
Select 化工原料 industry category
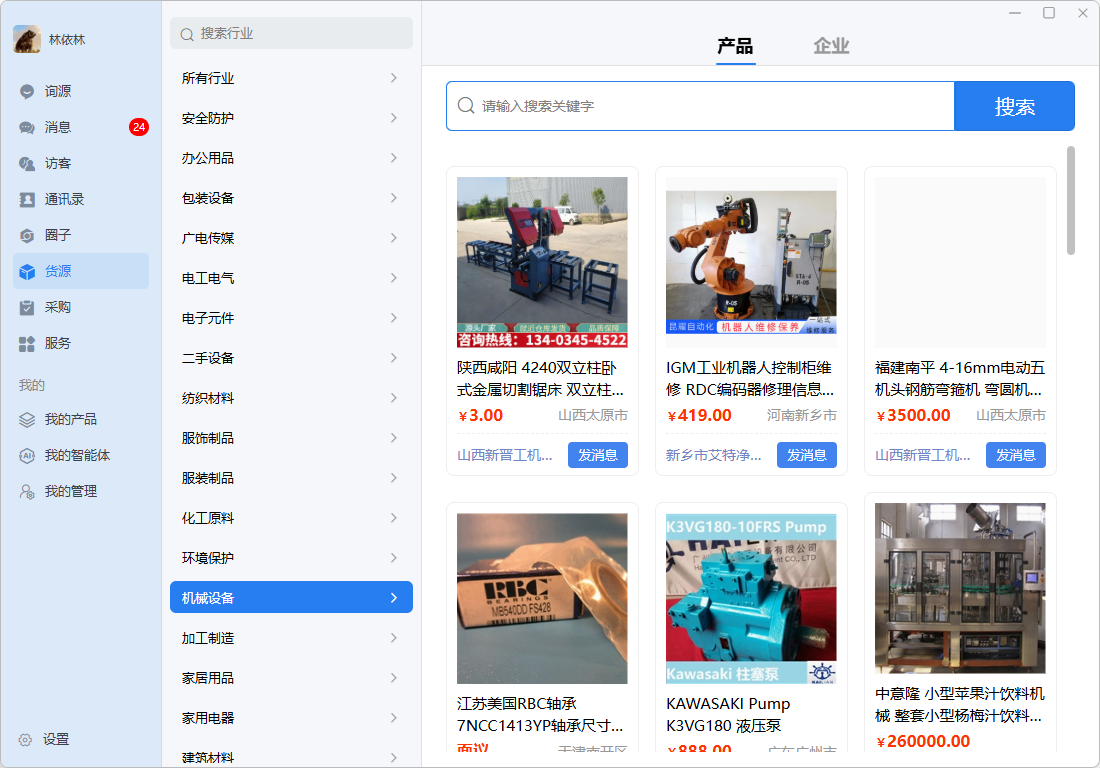click(x=291, y=518)
